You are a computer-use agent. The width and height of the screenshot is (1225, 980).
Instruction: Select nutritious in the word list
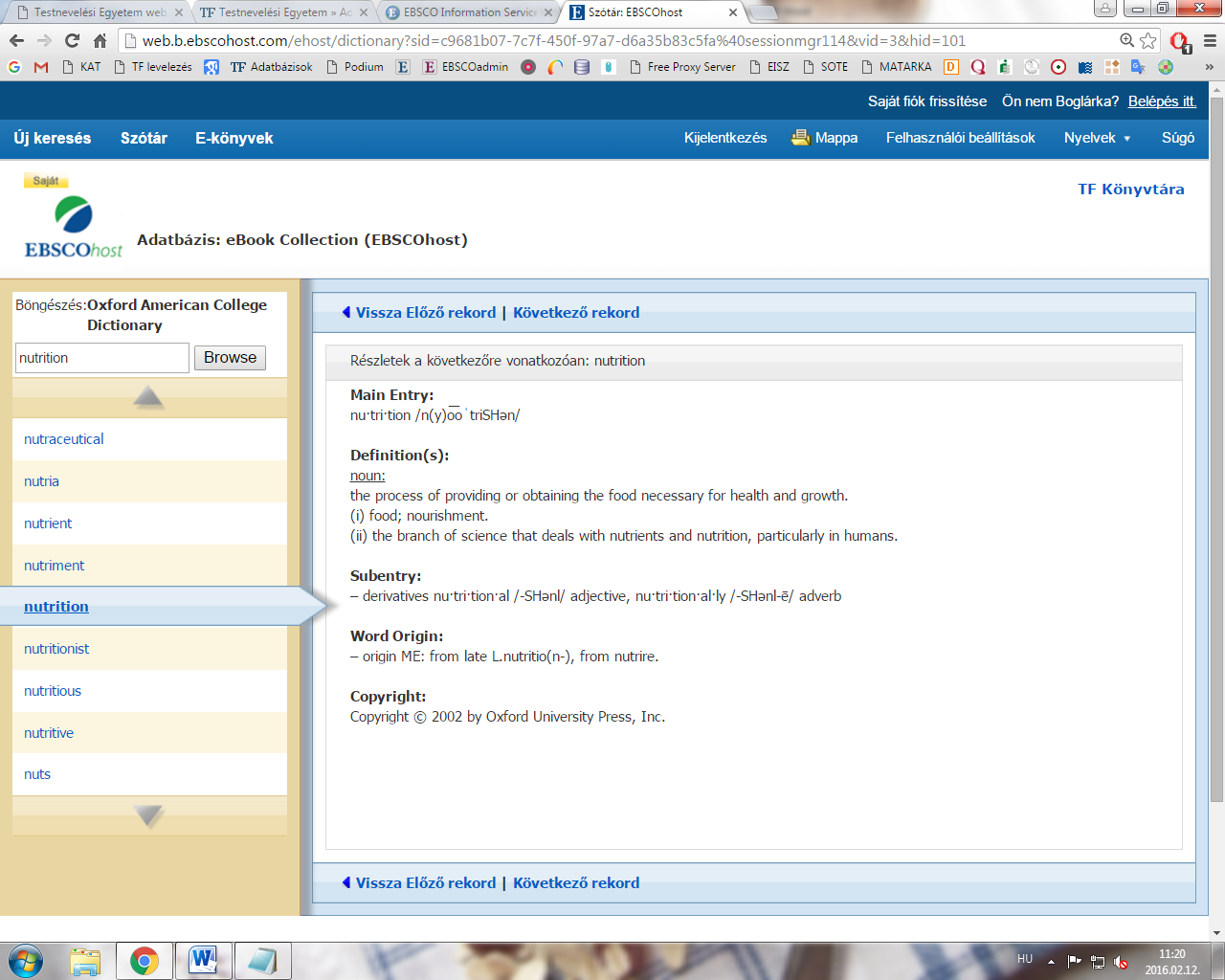(53, 691)
